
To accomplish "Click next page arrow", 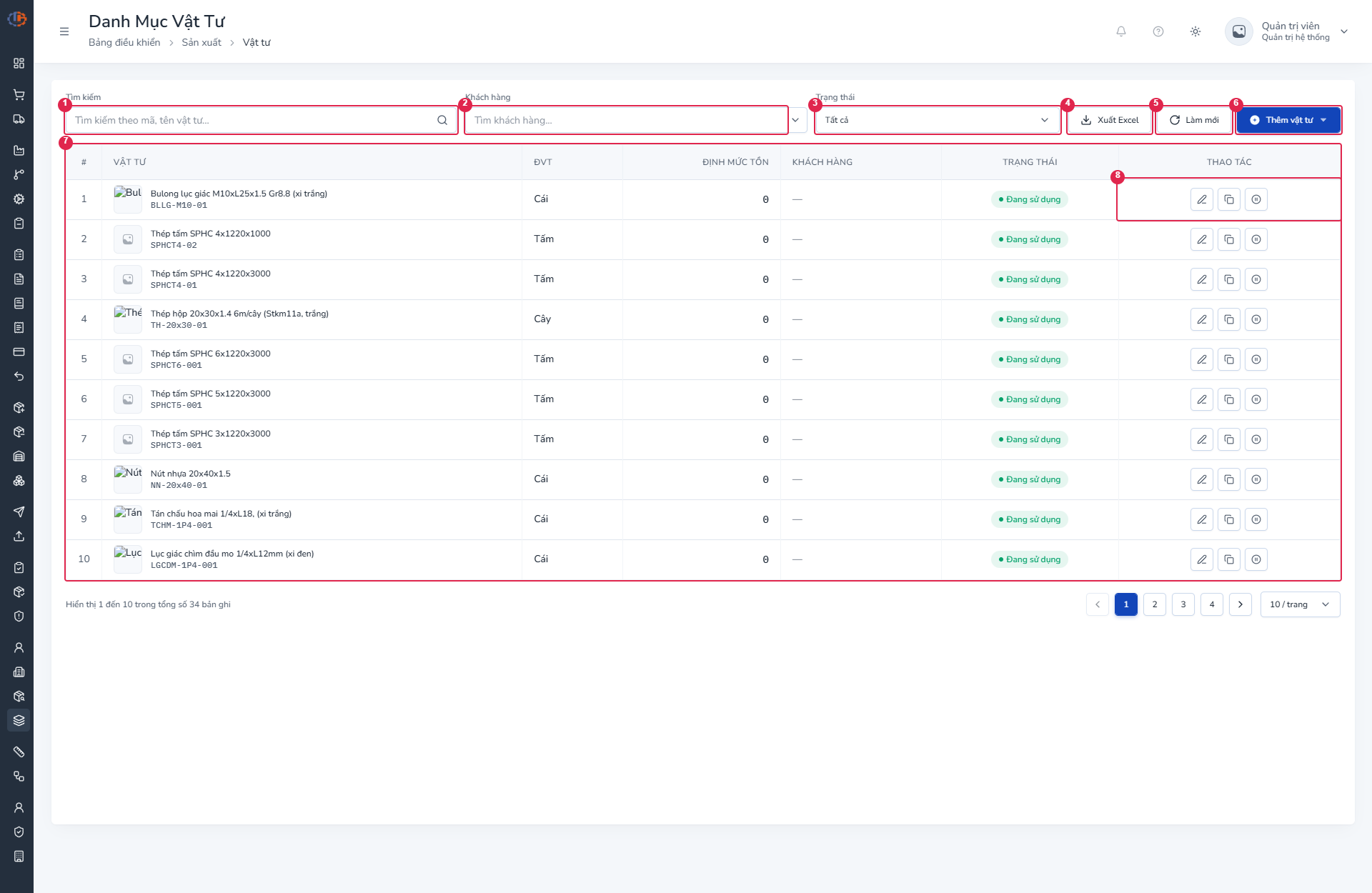I will tap(1241, 604).
